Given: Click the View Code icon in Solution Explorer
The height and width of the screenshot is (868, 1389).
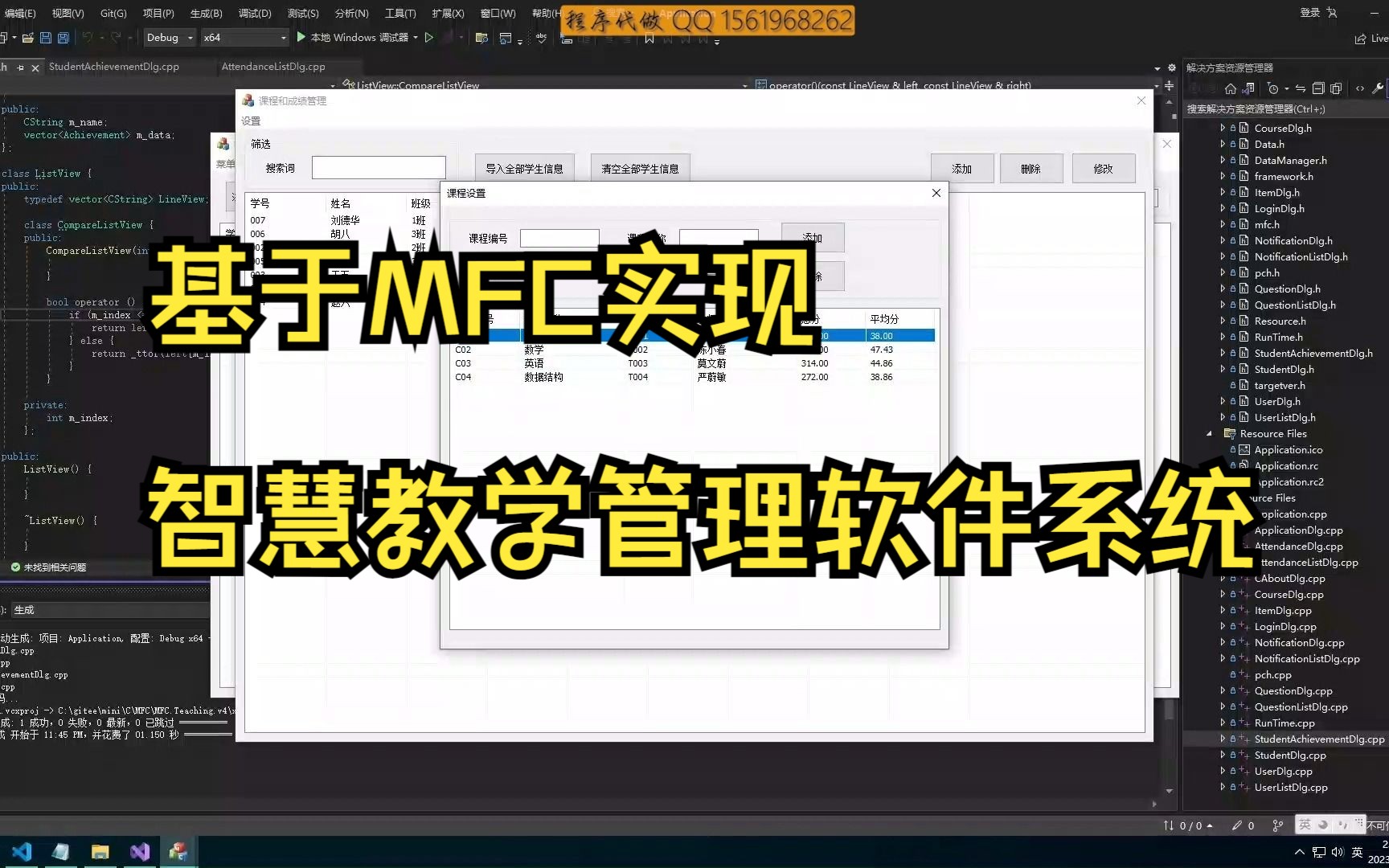Looking at the screenshot, I should (1360, 88).
